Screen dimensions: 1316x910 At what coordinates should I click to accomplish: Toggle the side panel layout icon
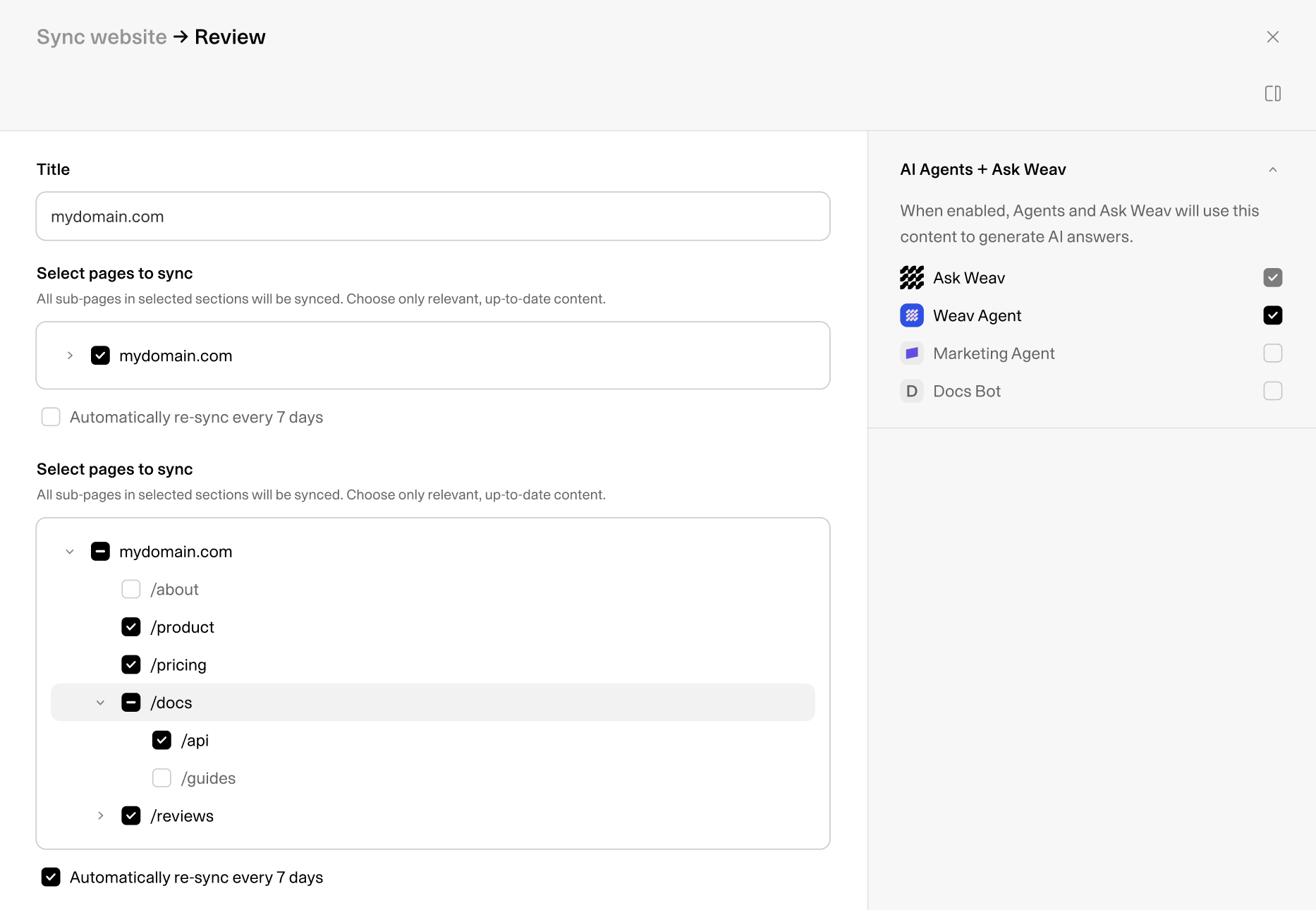(x=1272, y=93)
